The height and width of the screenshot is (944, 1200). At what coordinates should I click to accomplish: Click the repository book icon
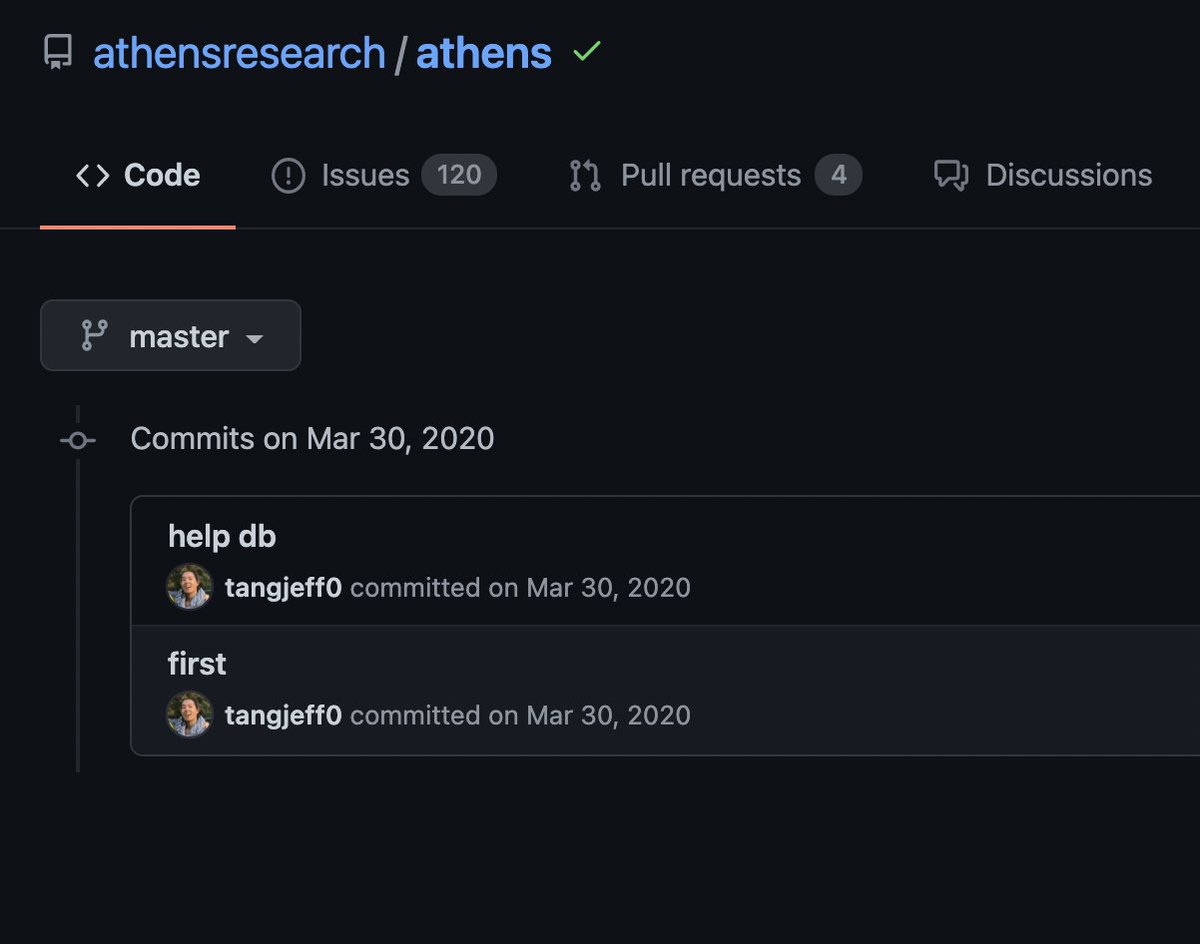point(58,52)
